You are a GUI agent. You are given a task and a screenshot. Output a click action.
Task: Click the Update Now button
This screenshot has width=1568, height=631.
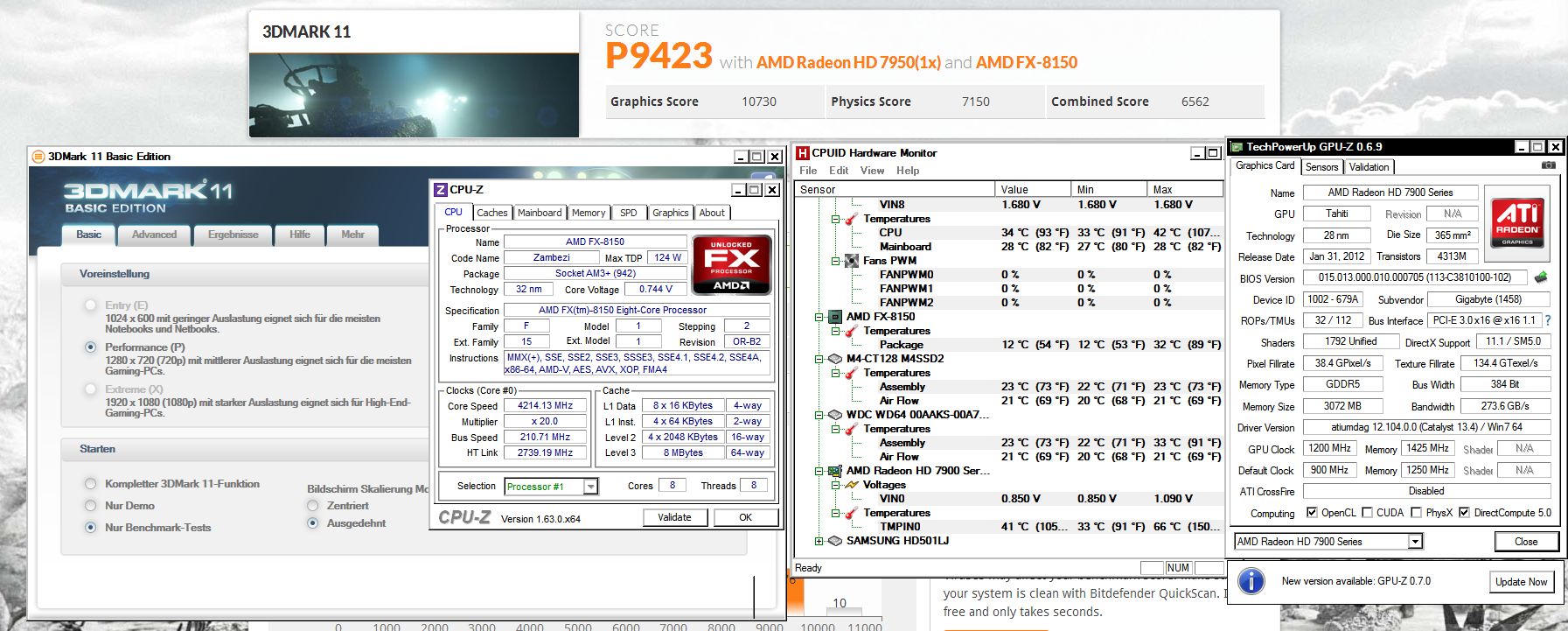(x=1521, y=582)
